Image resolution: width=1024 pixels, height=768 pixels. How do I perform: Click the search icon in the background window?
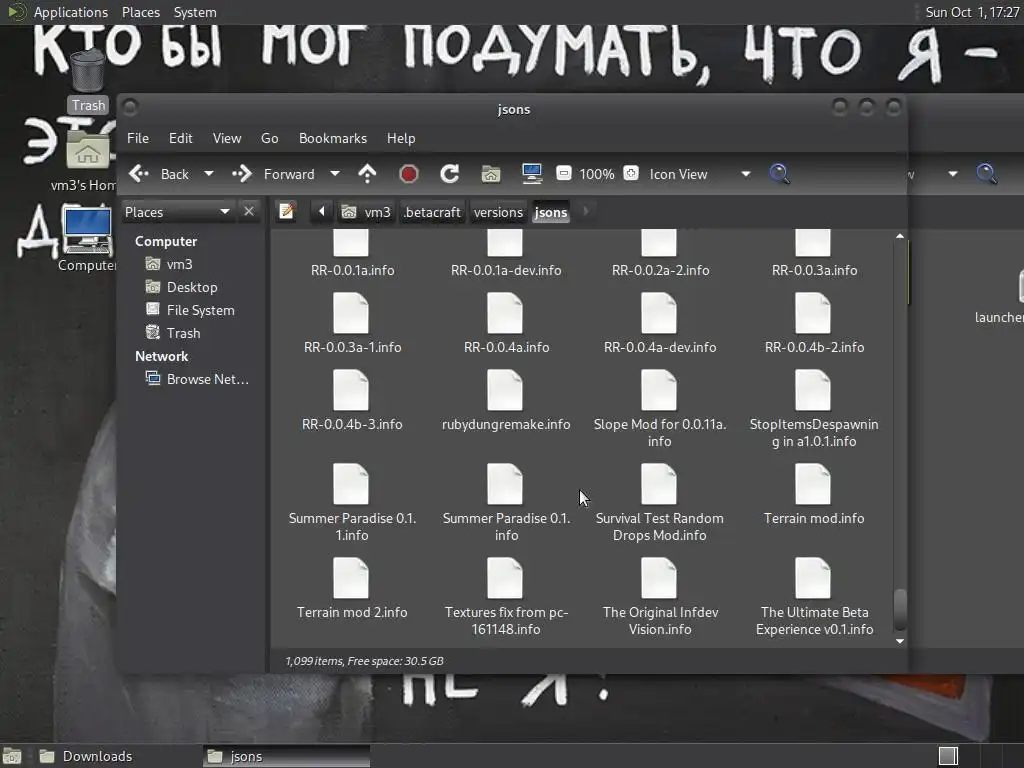pos(986,174)
